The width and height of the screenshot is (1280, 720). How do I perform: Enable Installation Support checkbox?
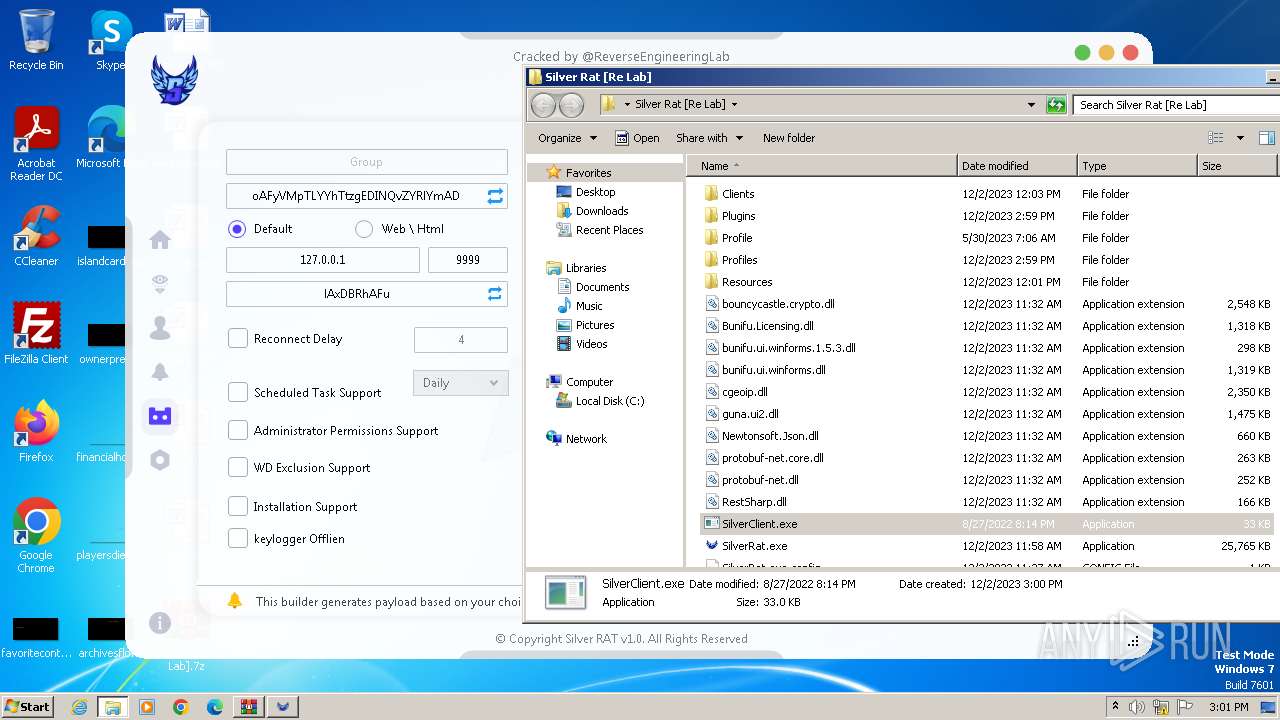click(x=238, y=506)
